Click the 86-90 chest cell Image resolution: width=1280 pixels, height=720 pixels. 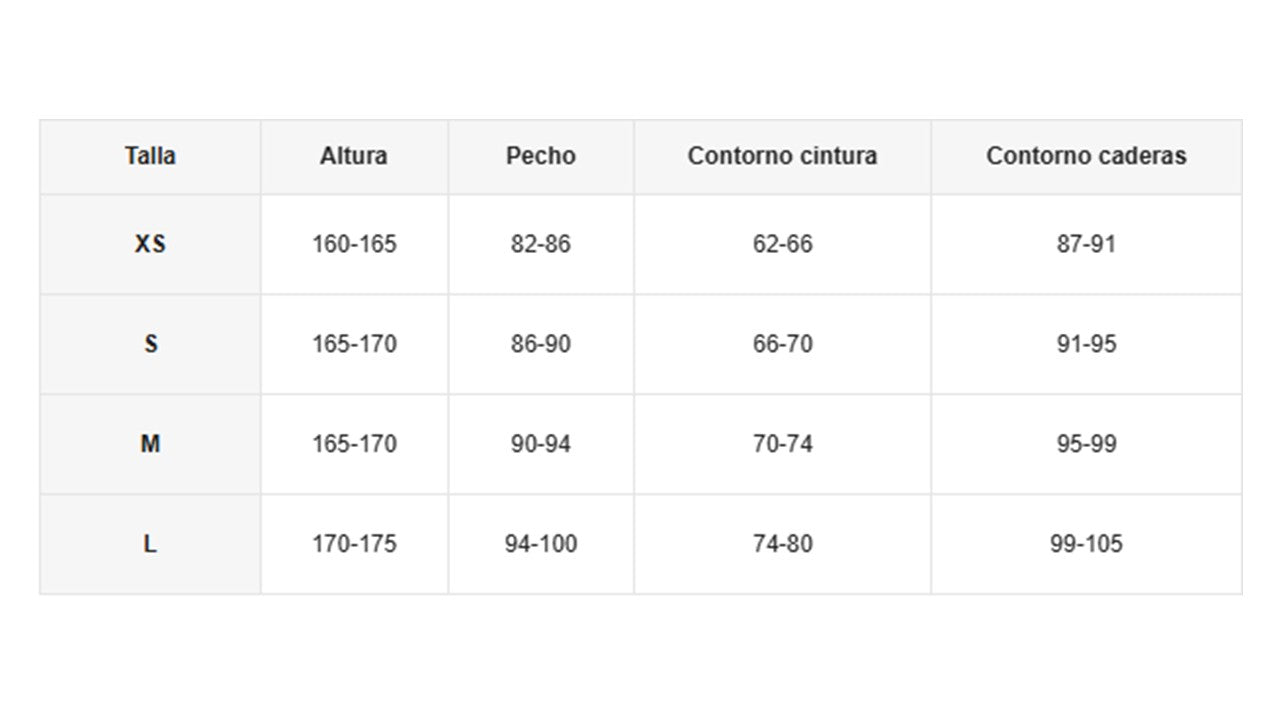pos(541,344)
